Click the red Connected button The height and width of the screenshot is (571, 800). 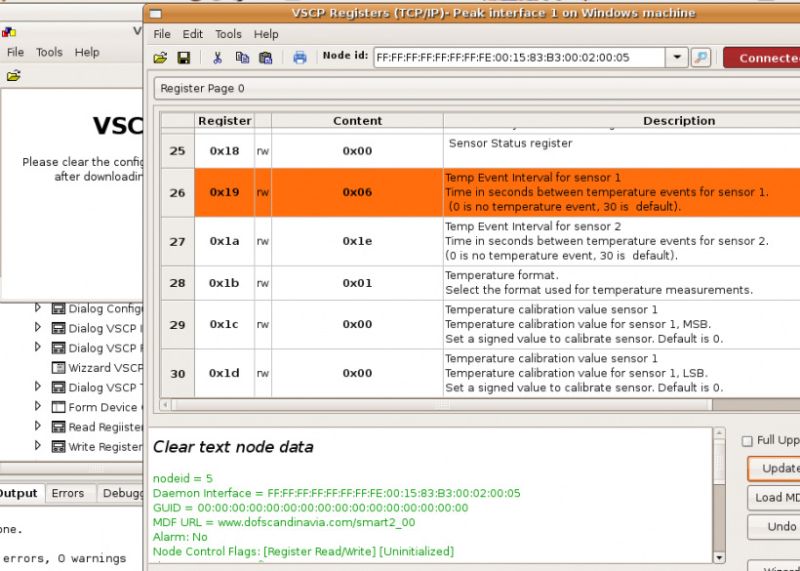pyautogui.click(x=762, y=58)
